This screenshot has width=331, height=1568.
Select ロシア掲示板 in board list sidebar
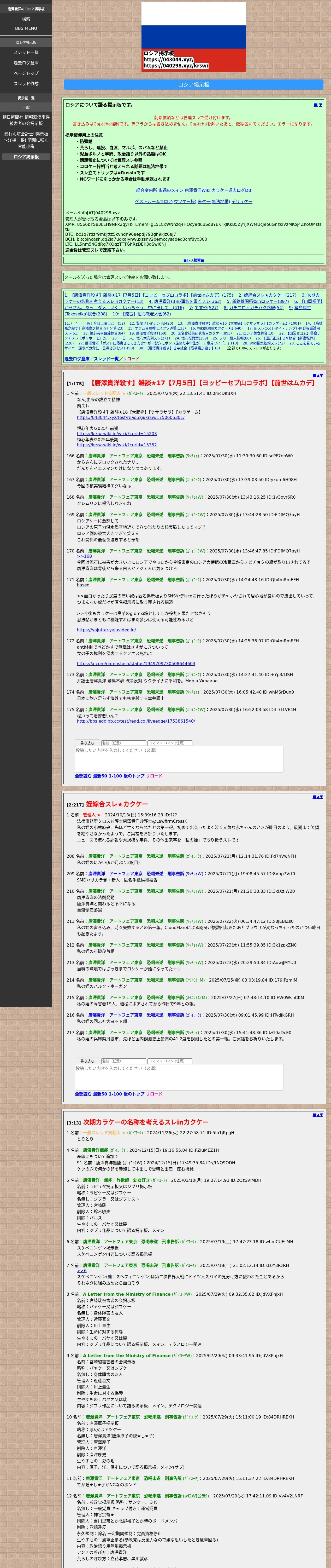pyautogui.click(x=26, y=157)
